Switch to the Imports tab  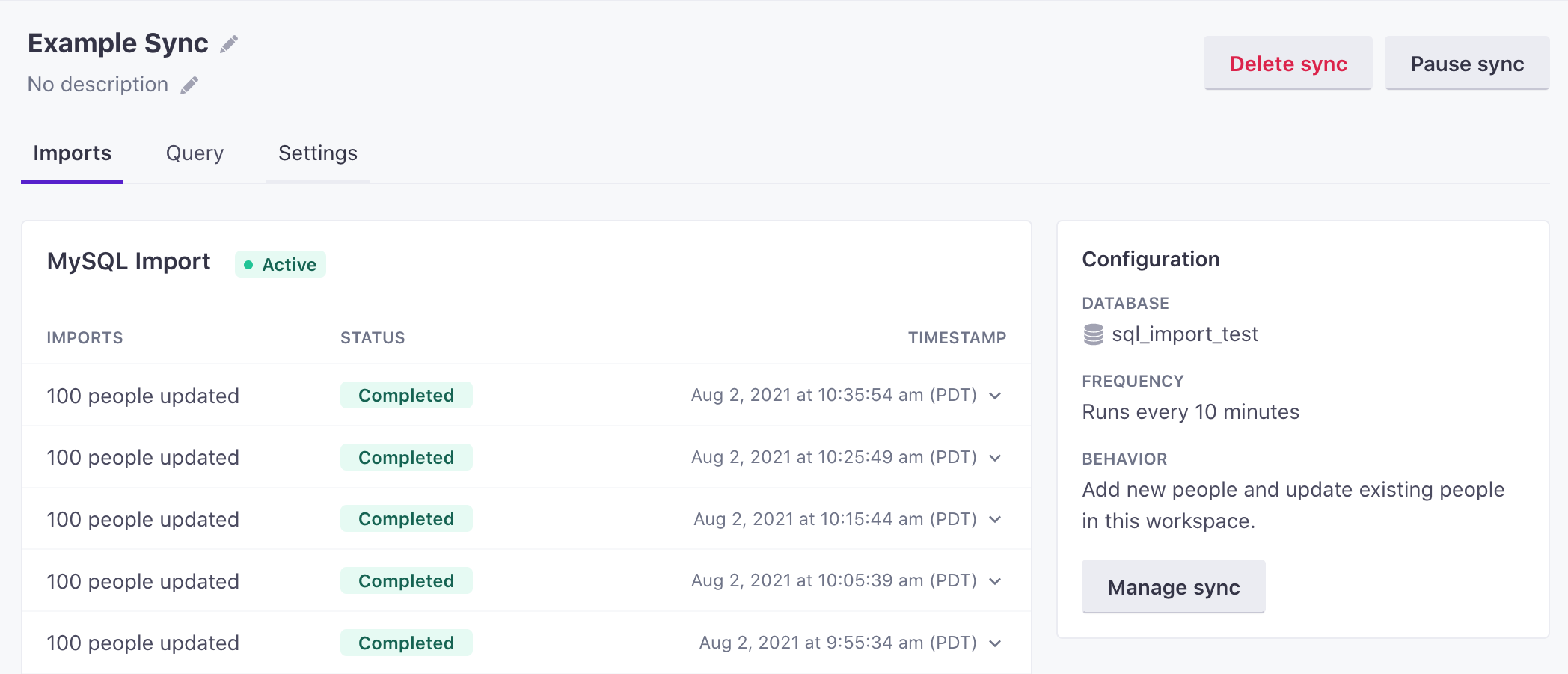73,153
